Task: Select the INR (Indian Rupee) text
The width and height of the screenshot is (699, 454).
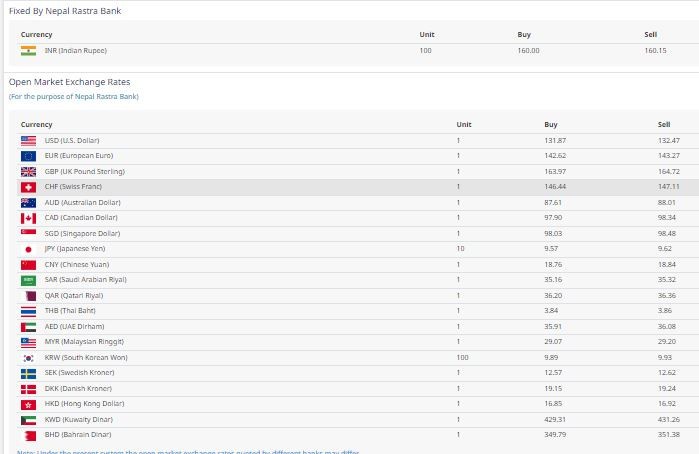Action: click(x=76, y=50)
